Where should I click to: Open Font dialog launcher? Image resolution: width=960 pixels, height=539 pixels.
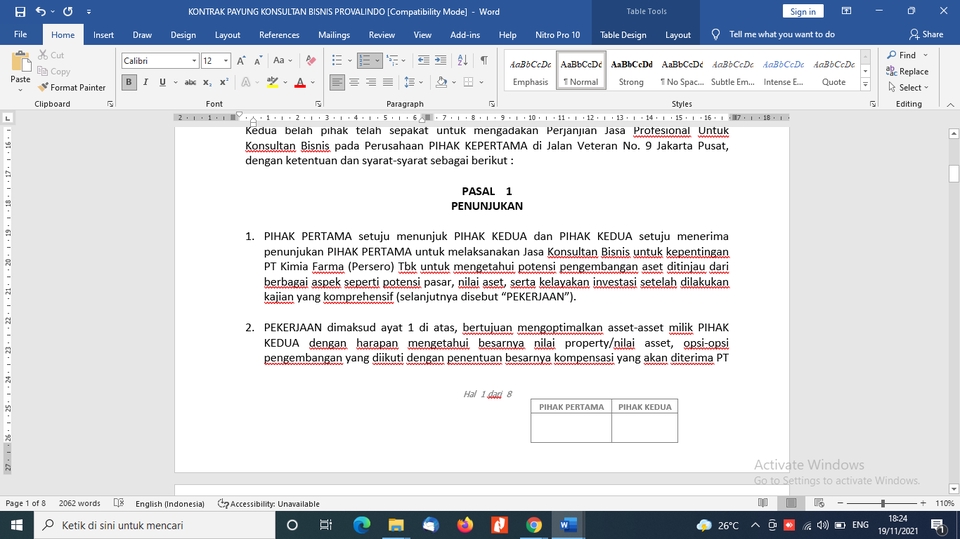(x=318, y=104)
